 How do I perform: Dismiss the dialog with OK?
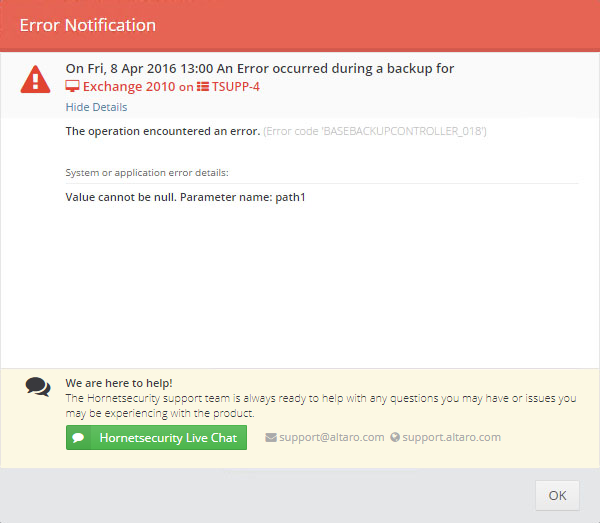tap(557, 495)
